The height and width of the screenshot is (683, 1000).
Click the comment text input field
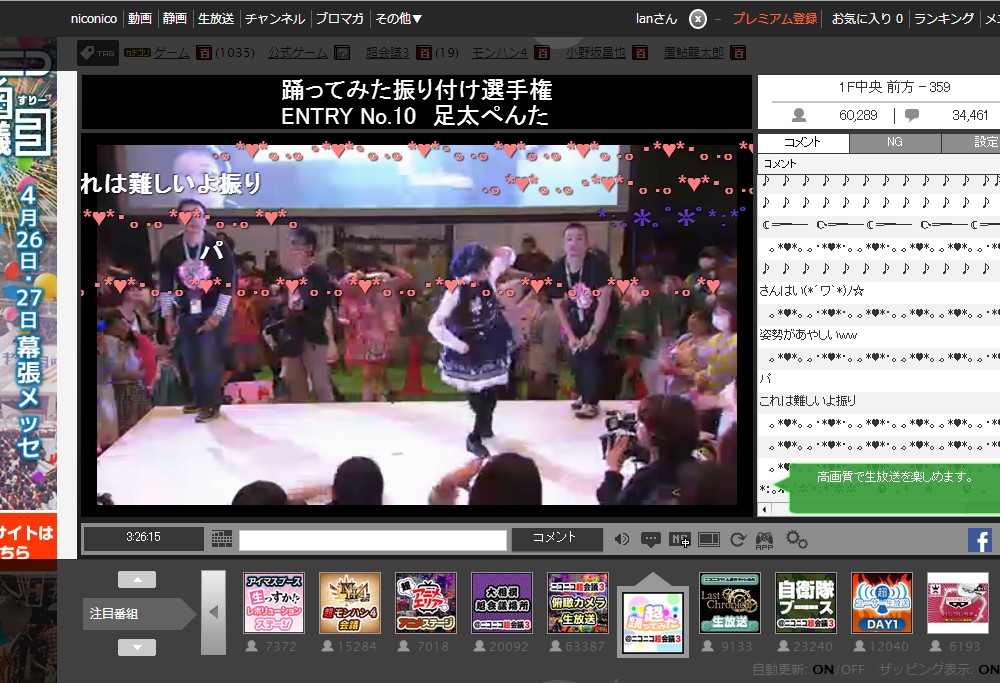pyautogui.click(x=372, y=540)
